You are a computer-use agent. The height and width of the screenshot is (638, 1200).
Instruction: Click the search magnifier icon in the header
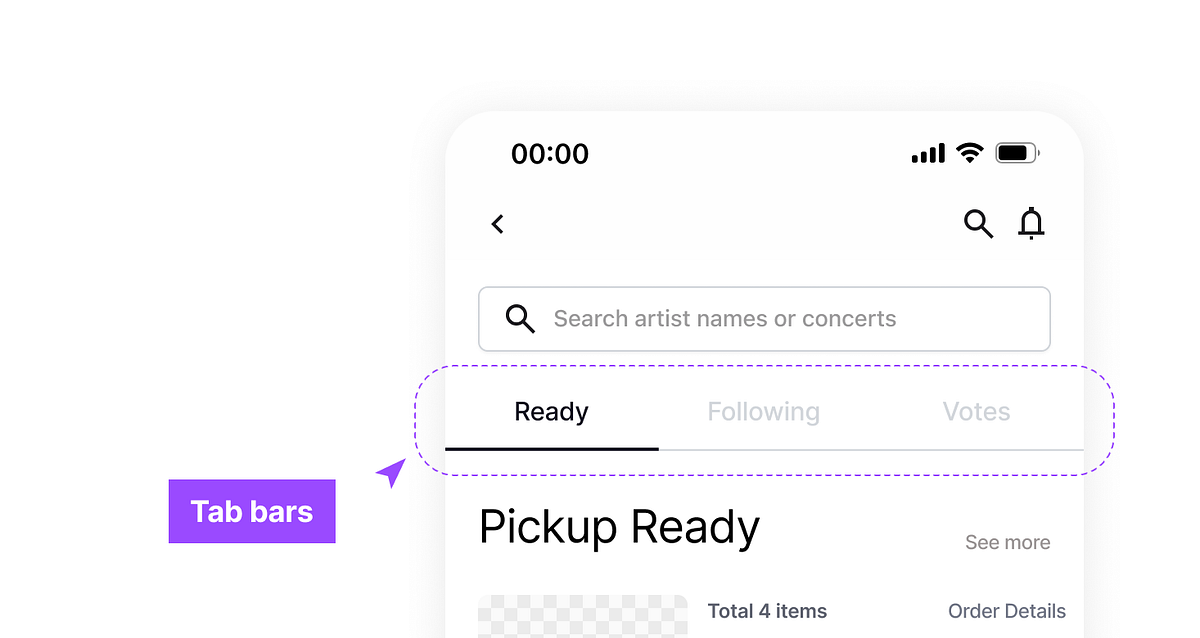[978, 224]
